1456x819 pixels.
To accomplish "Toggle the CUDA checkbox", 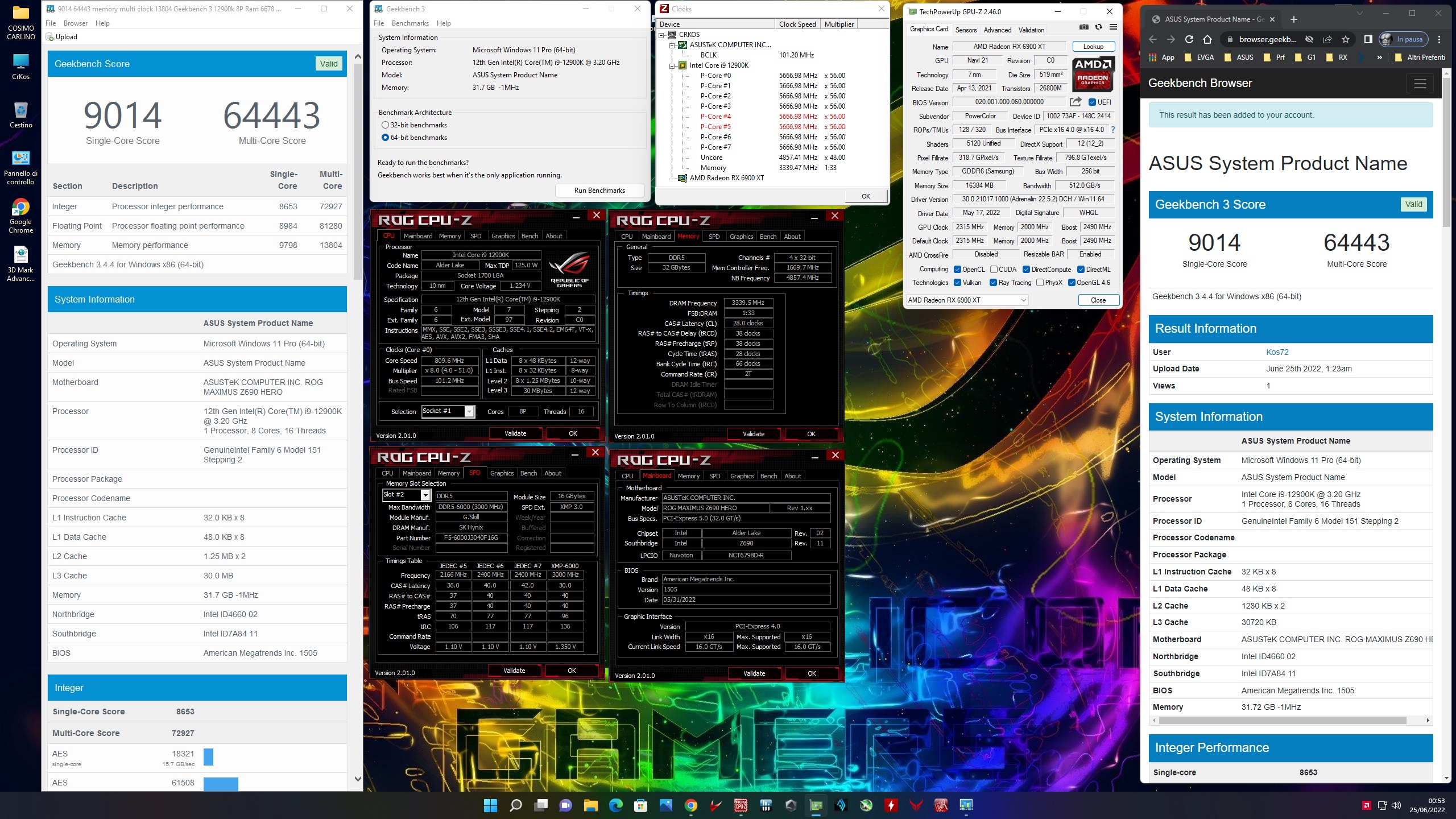I will coord(994,270).
